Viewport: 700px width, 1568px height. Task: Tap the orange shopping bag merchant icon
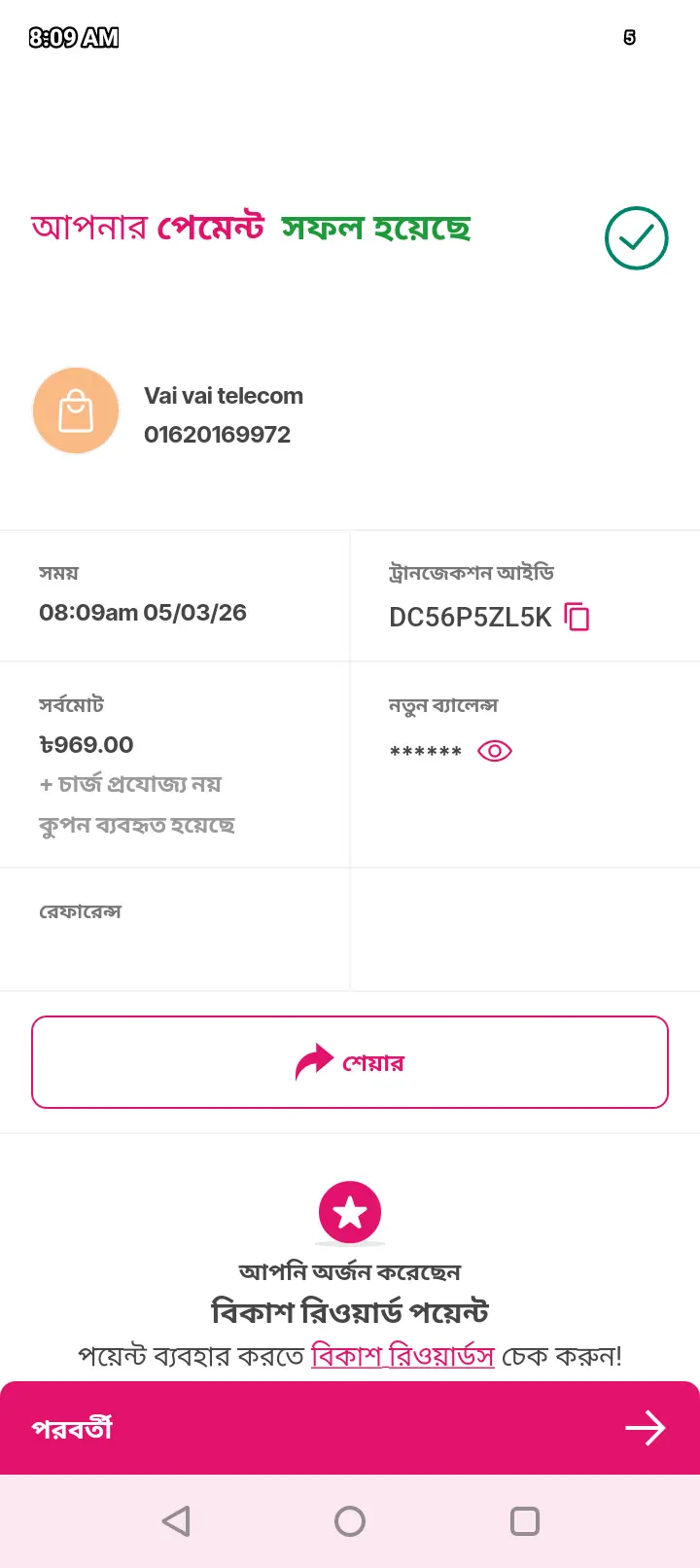pos(76,410)
